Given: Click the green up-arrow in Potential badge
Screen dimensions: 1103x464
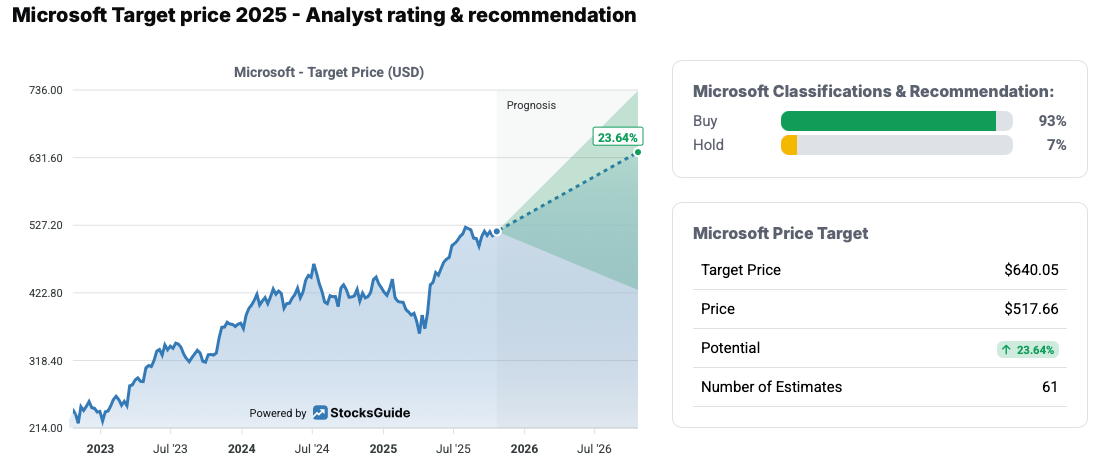Looking at the screenshot, I should (1006, 349).
